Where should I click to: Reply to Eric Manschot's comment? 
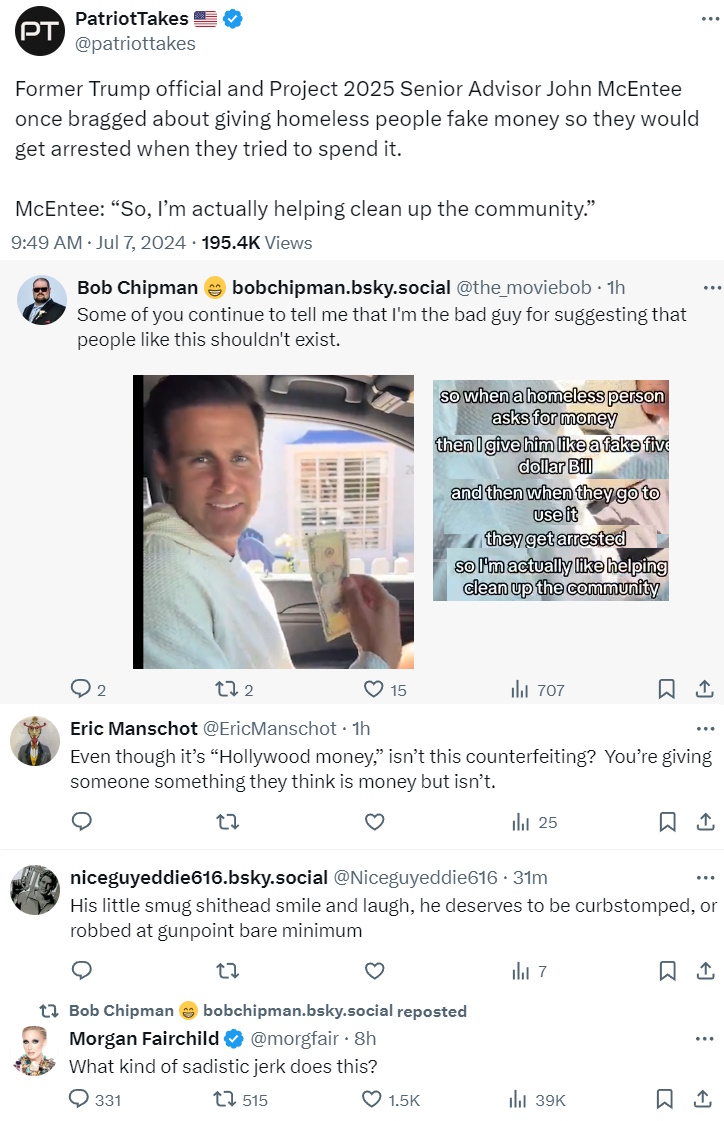(x=82, y=822)
